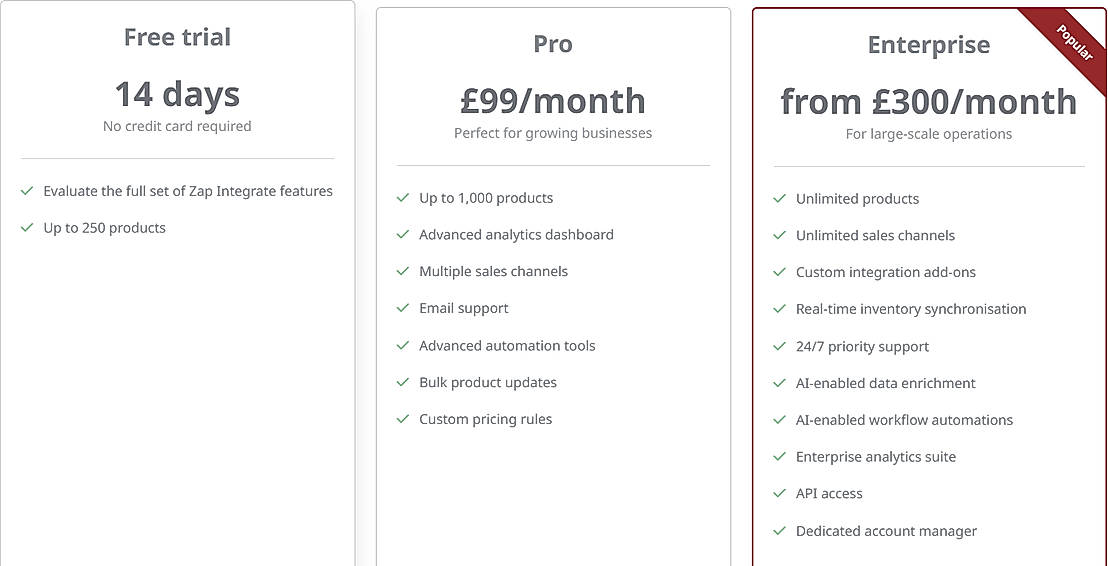
Task: Click the checkmark next to Advanced analytics dashboard
Action: [x=403, y=234]
